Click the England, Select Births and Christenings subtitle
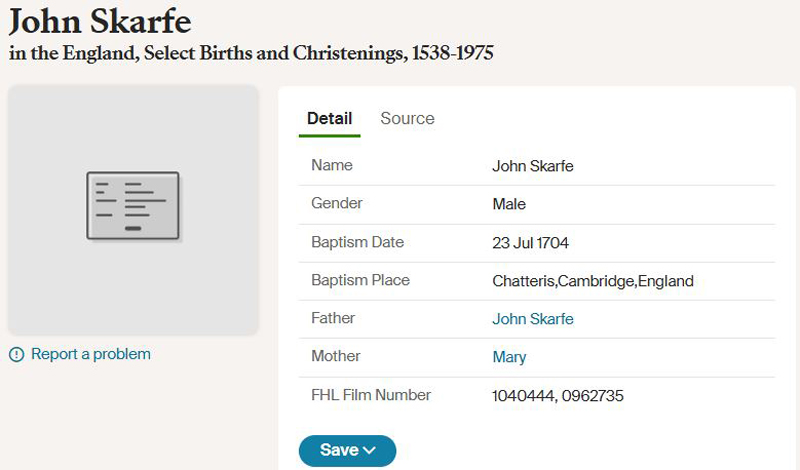Image resolution: width=800 pixels, height=470 pixels. pos(251,53)
